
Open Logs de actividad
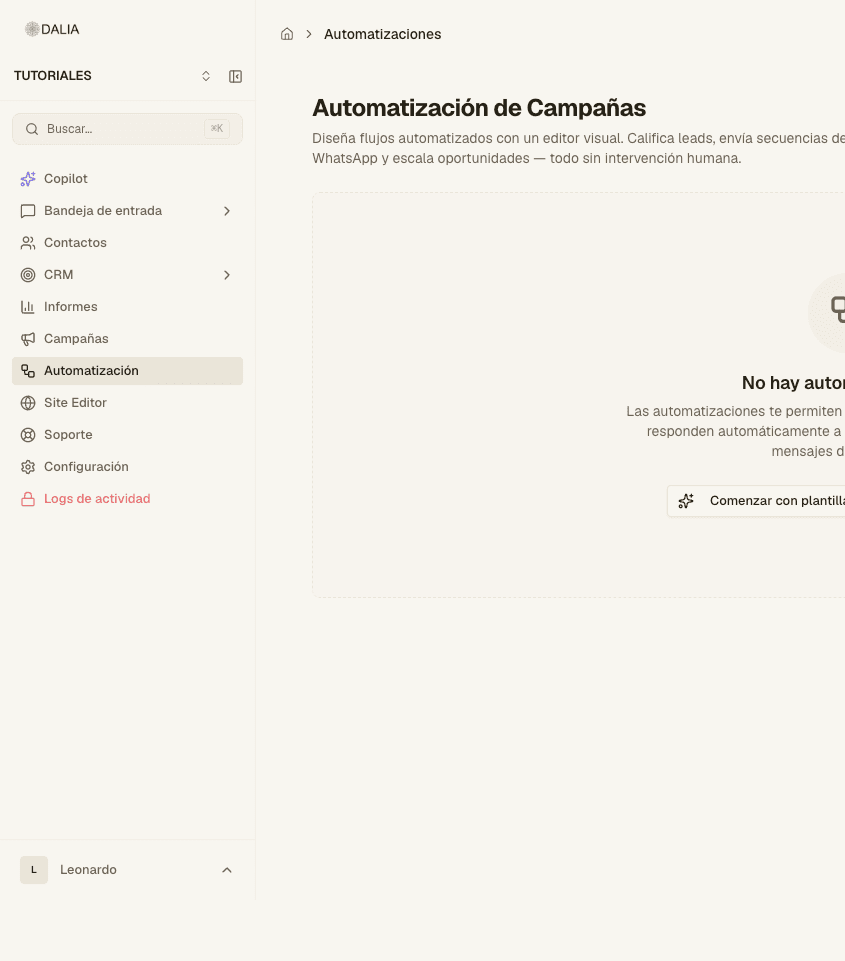(127, 499)
